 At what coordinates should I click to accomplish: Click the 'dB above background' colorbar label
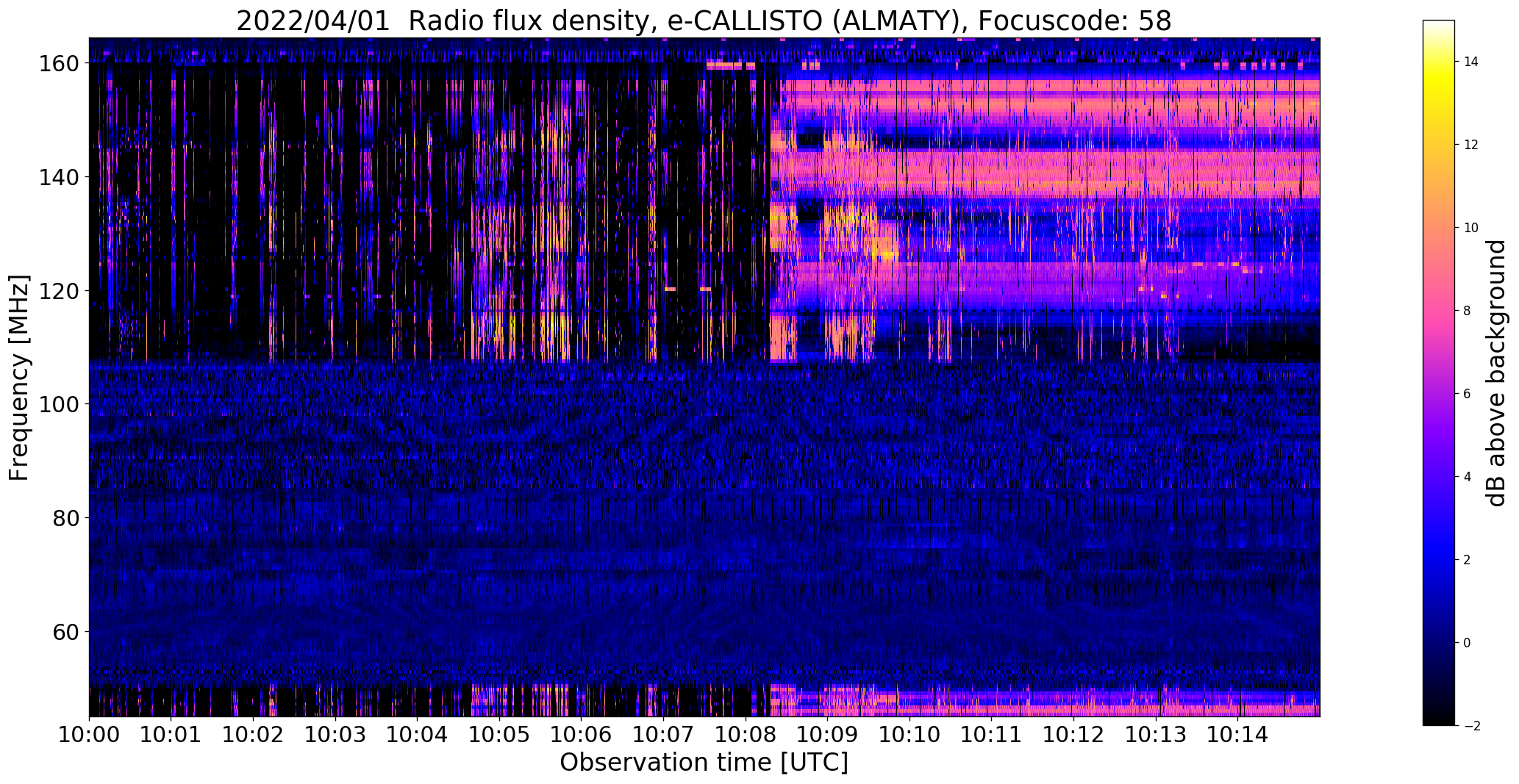pyautogui.click(x=1495, y=373)
